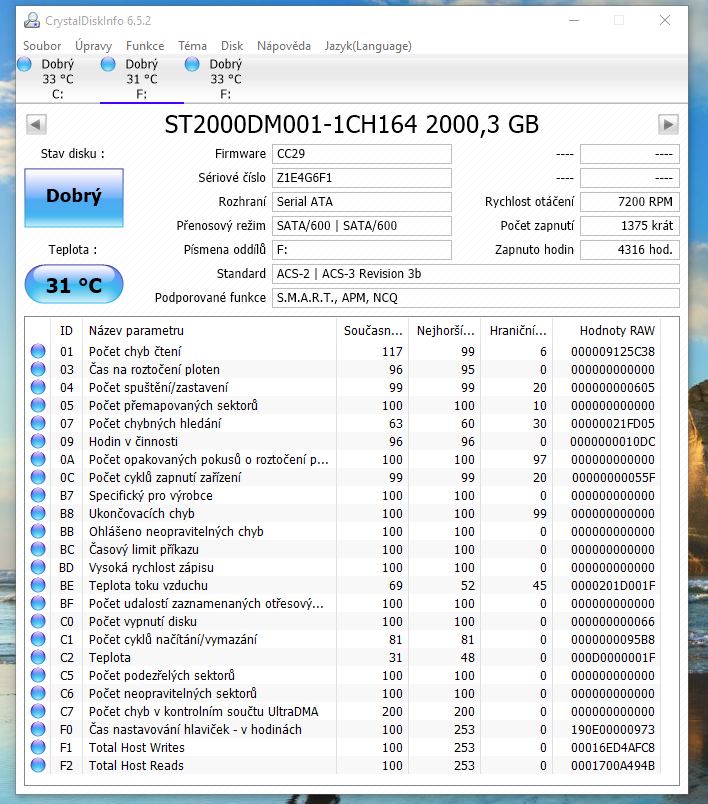Click status icon for Teplota row C2
This screenshot has width=708, height=804.
point(38,657)
